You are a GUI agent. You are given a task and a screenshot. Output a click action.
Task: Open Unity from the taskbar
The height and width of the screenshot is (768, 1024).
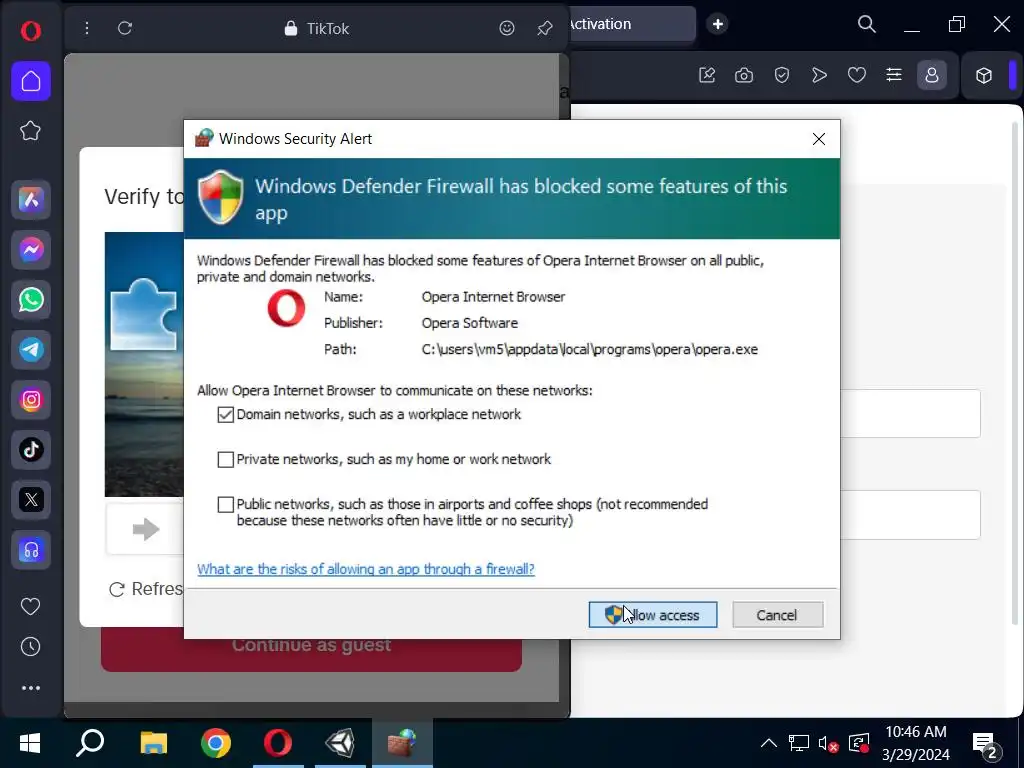click(340, 743)
